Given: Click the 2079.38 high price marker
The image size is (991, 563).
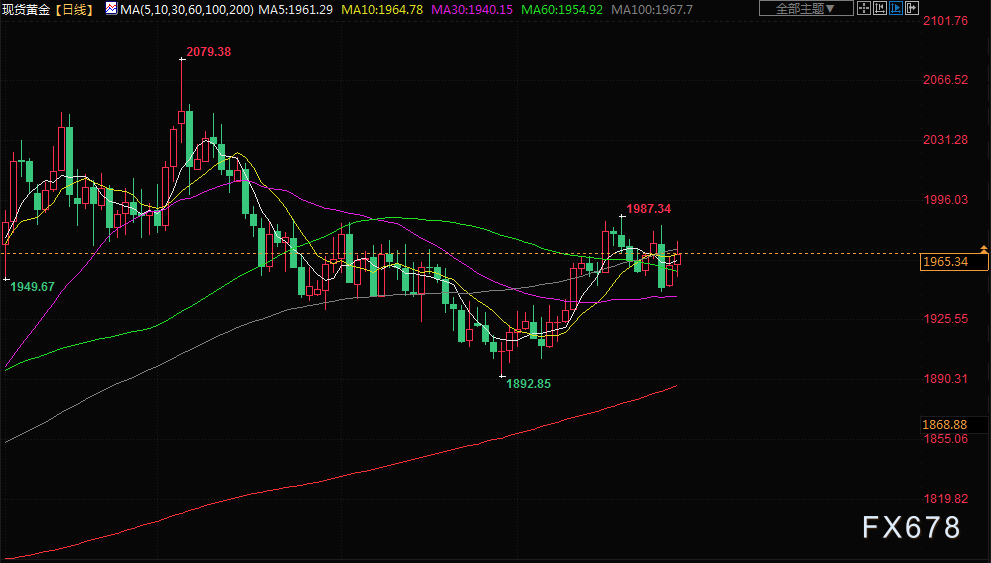Looking at the screenshot, I should tap(209, 51).
